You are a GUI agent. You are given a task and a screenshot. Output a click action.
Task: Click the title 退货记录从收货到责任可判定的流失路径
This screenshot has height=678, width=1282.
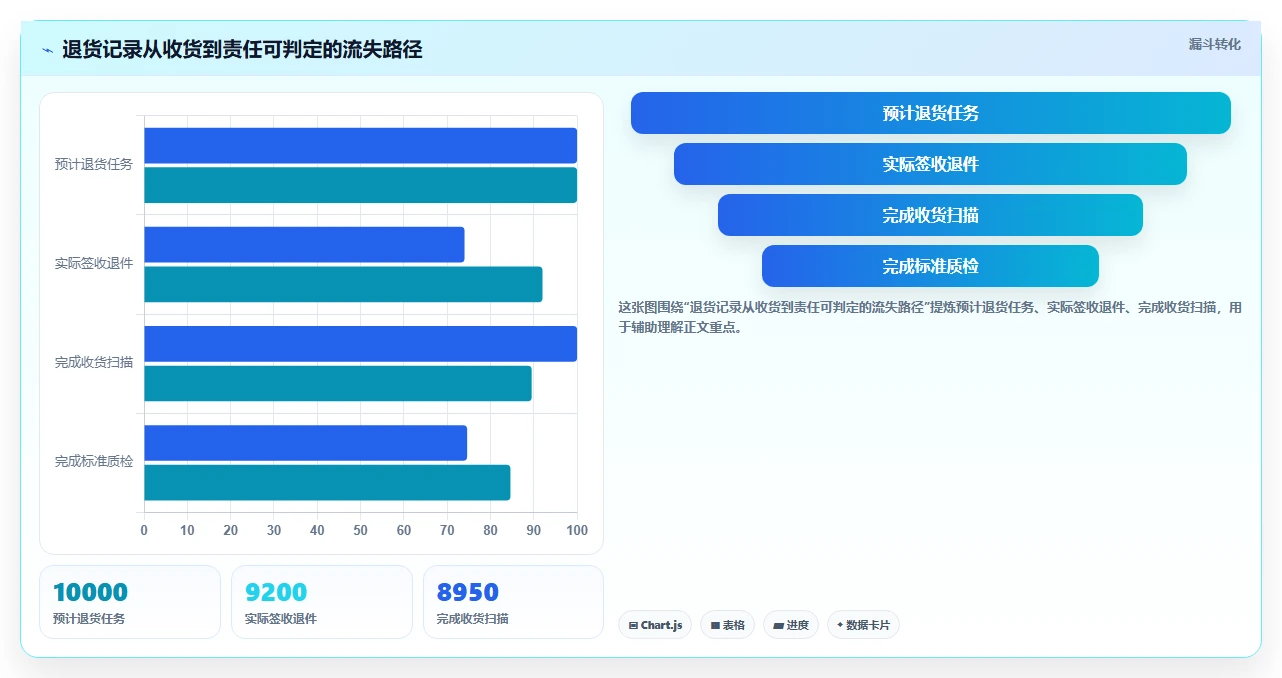click(x=242, y=50)
